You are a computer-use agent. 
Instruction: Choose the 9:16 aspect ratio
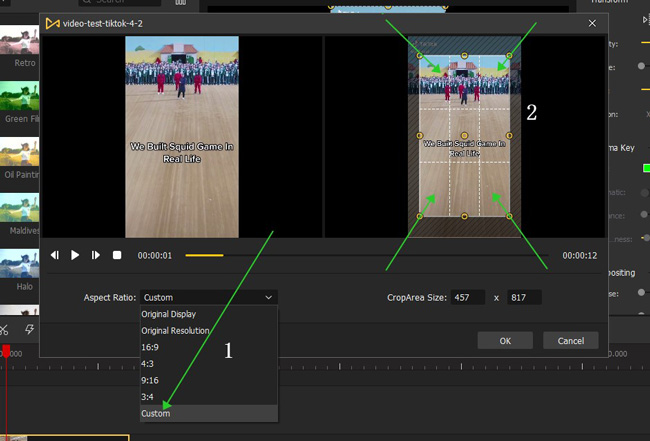[x=209, y=380]
